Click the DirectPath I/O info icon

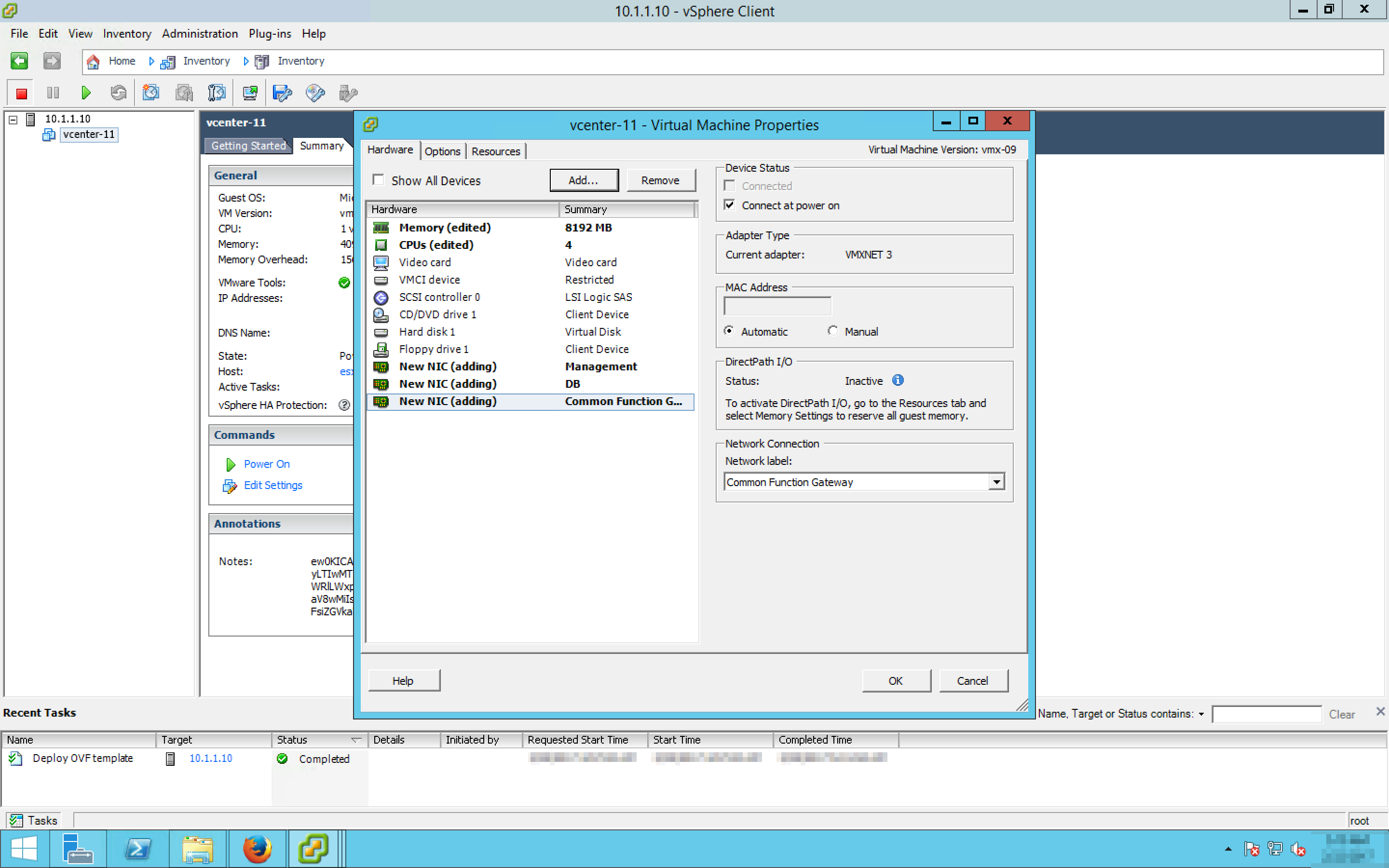(x=898, y=380)
